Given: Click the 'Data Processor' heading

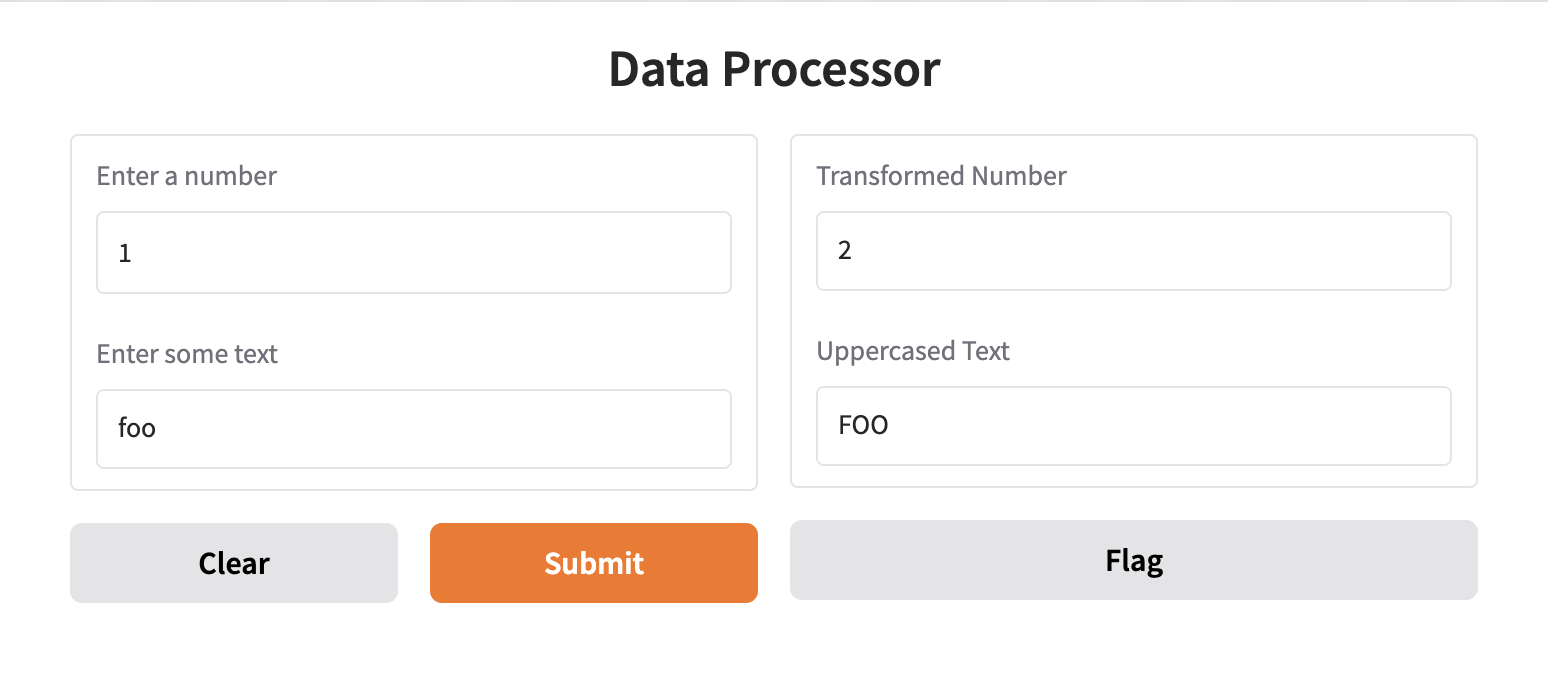Looking at the screenshot, I should pos(774,69).
